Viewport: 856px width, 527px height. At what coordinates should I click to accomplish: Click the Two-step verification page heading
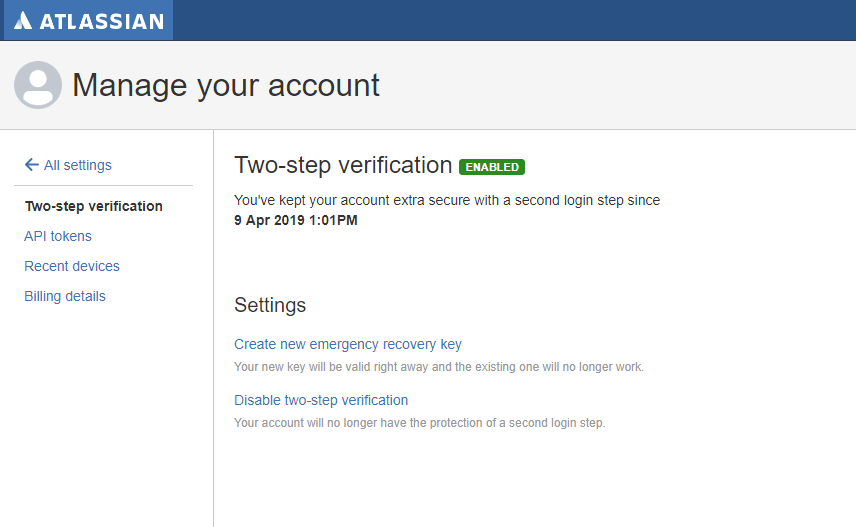pos(343,165)
